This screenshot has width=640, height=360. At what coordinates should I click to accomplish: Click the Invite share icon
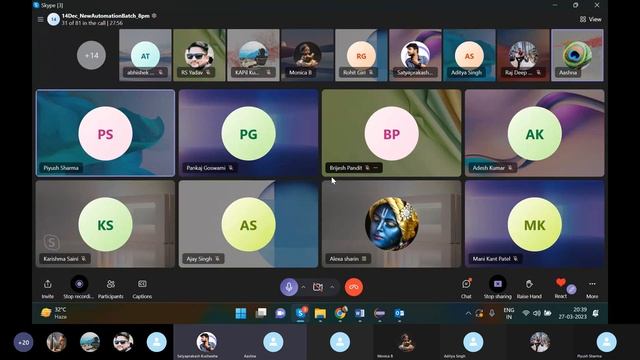(47, 284)
